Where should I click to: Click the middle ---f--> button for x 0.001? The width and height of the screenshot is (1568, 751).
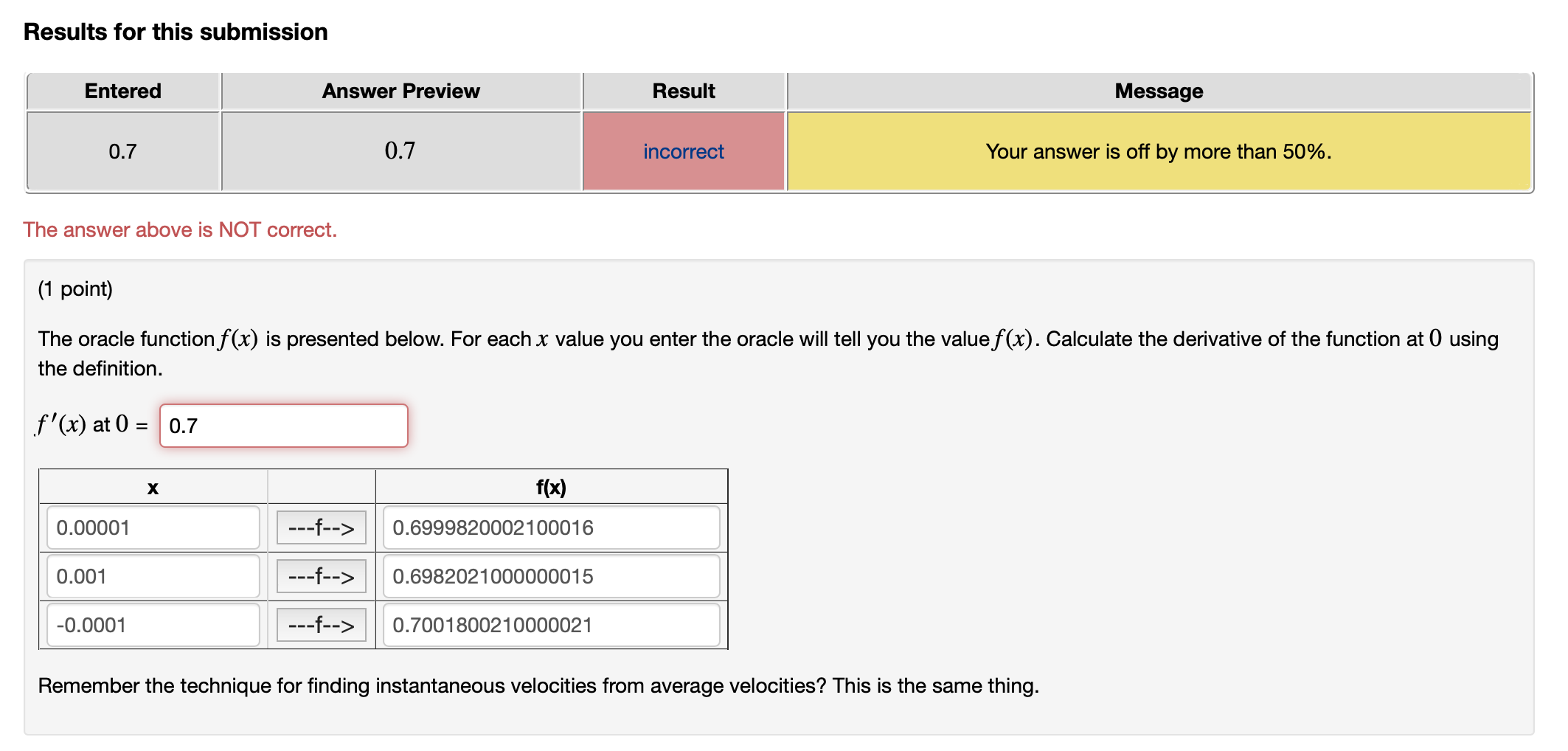pos(321,575)
